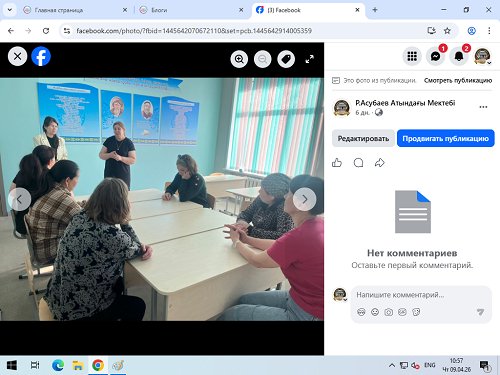Go back to the previous page

click(11, 31)
